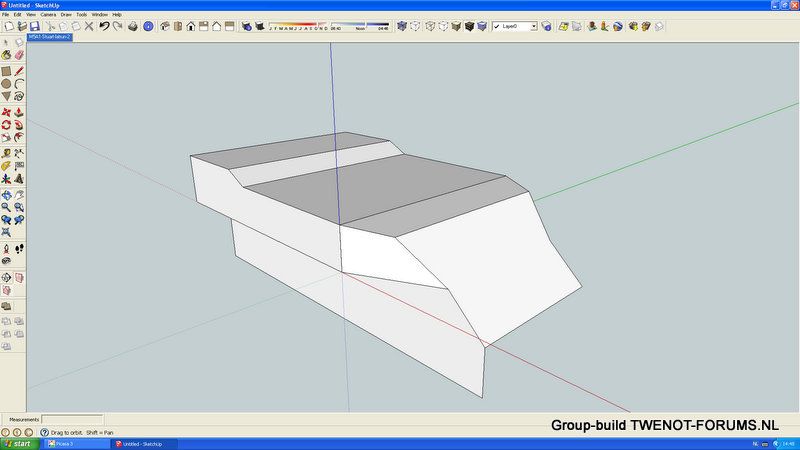Viewport: 800px width, 450px height.
Task: Click the Undo arrow in toolbar
Action: [104, 26]
